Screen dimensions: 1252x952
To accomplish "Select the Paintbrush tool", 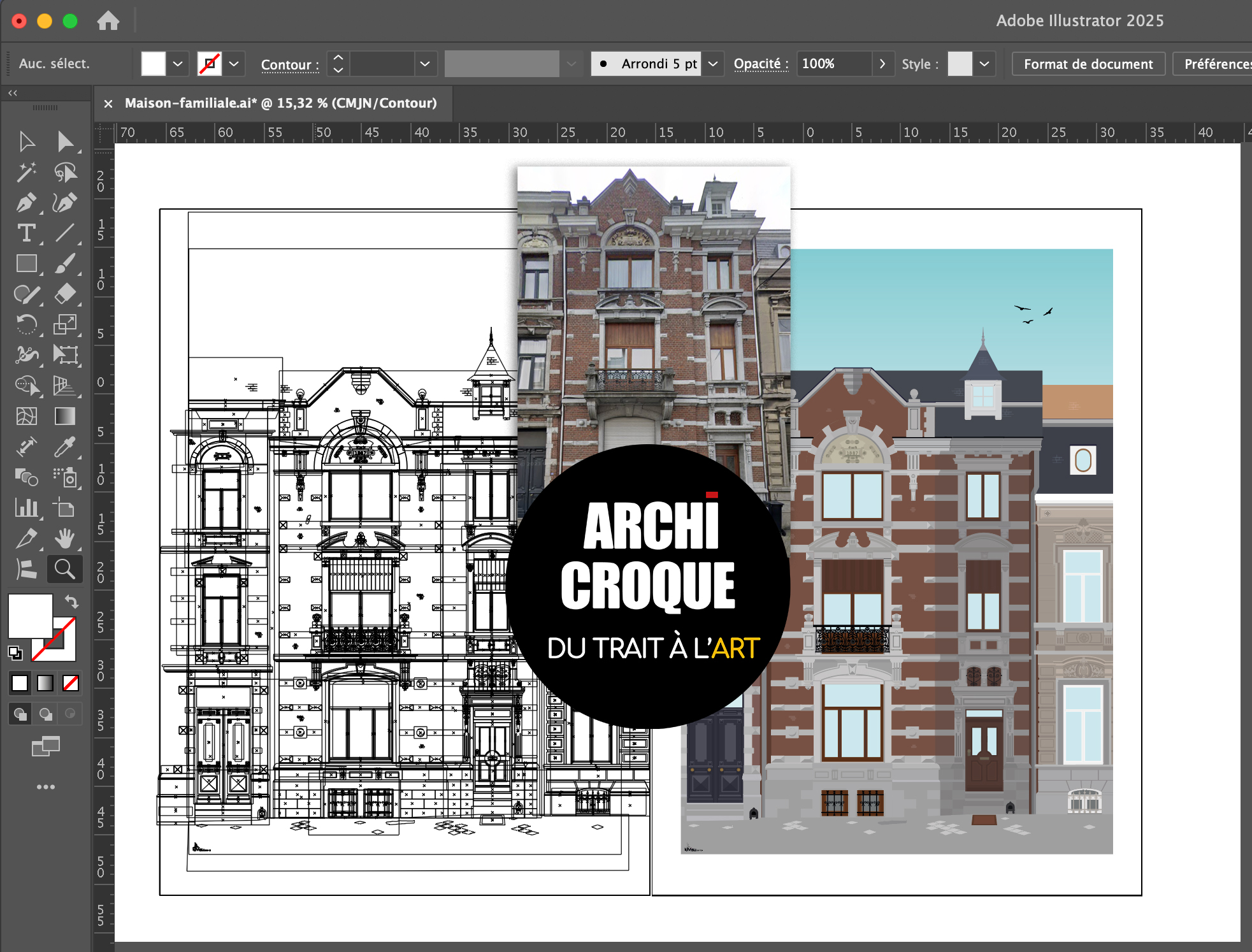I will 65,264.
